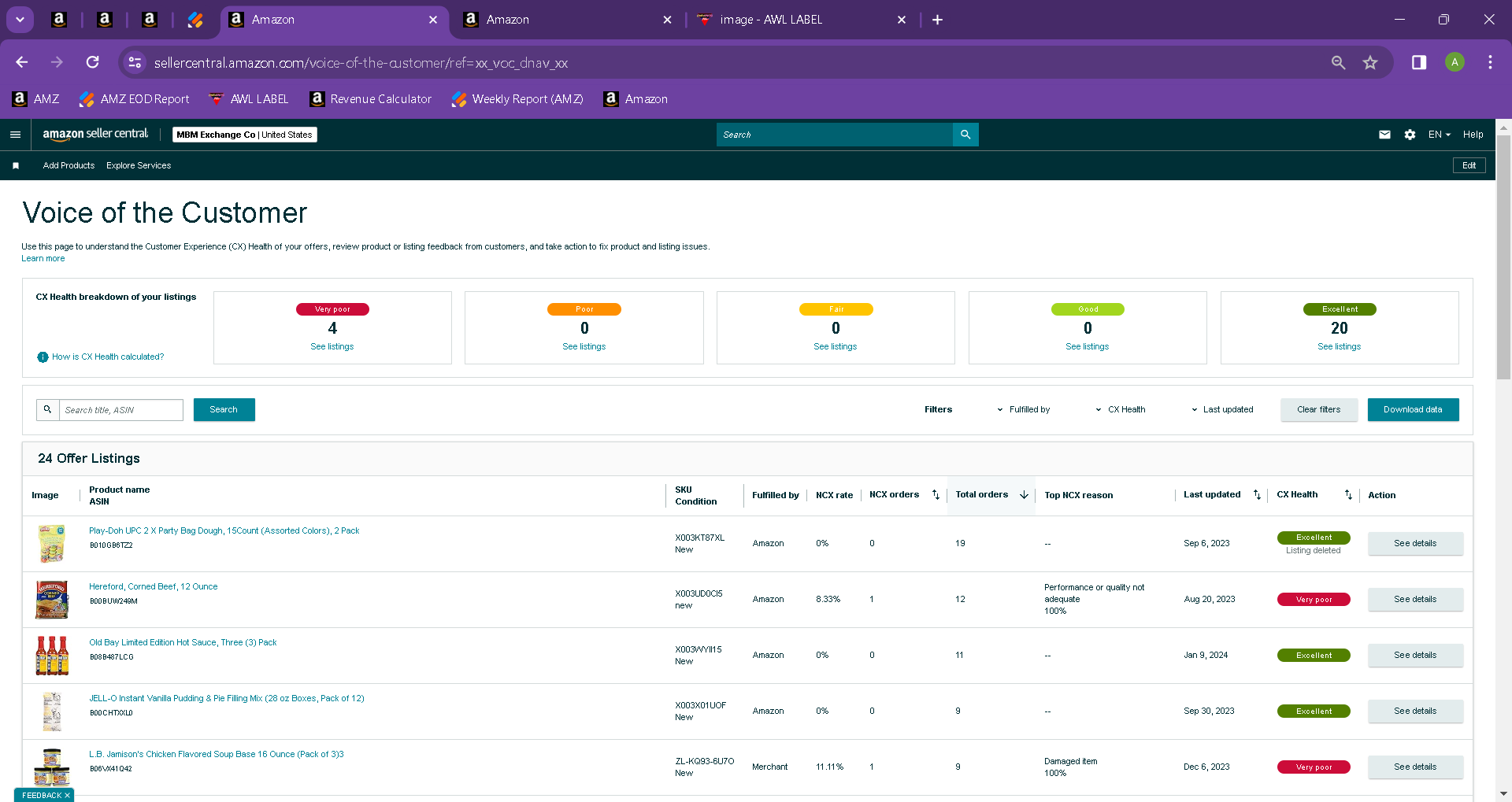Click the Download data button

(1413, 410)
